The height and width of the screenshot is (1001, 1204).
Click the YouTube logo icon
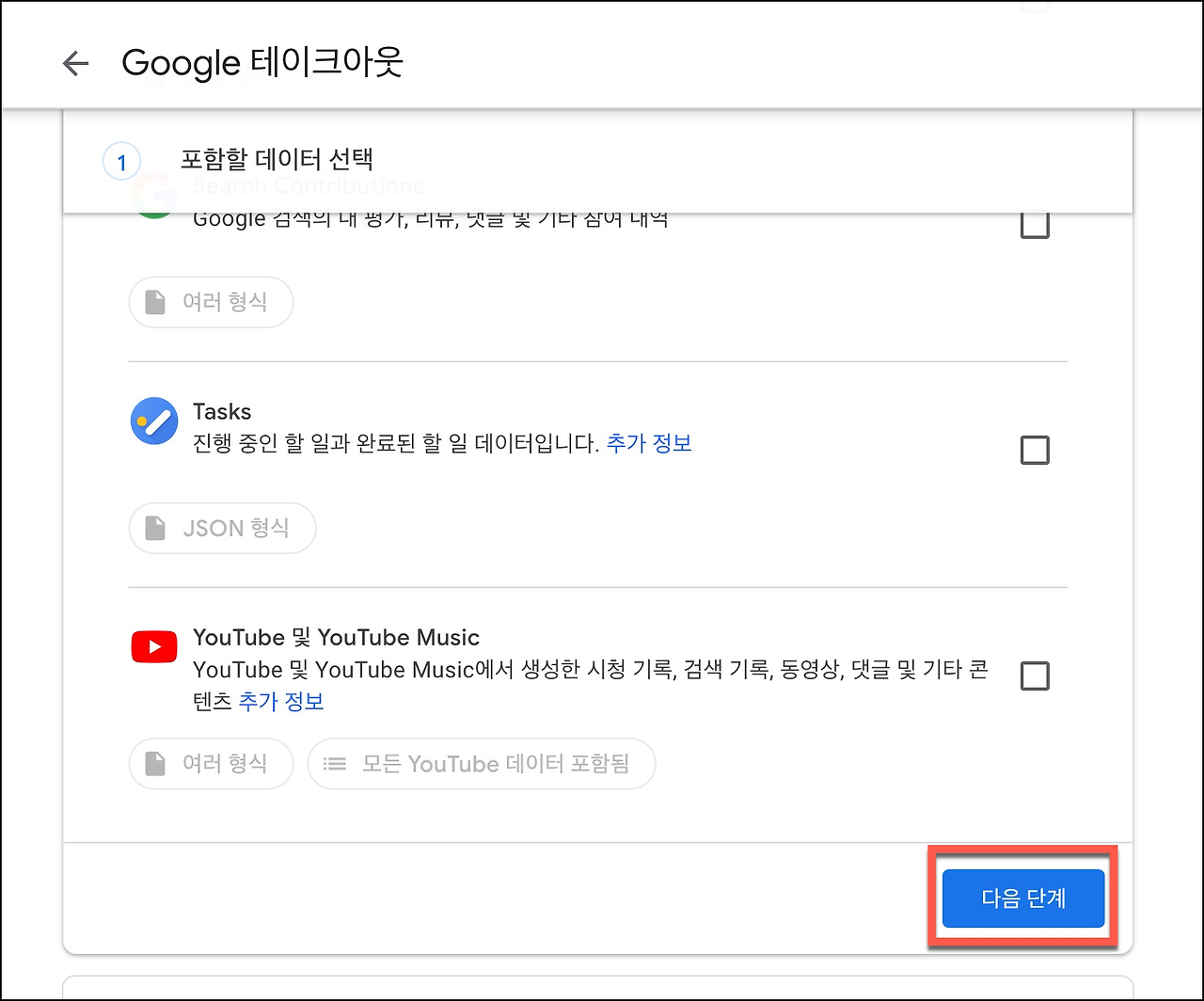point(154,647)
